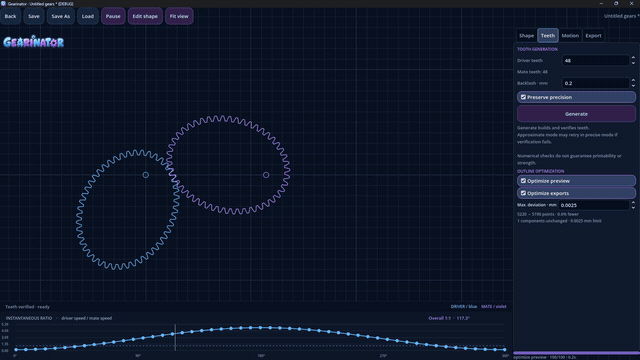Decrement Backlash with down stepper
This screenshot has height=360, width=640.
click(x=633, y=85)
